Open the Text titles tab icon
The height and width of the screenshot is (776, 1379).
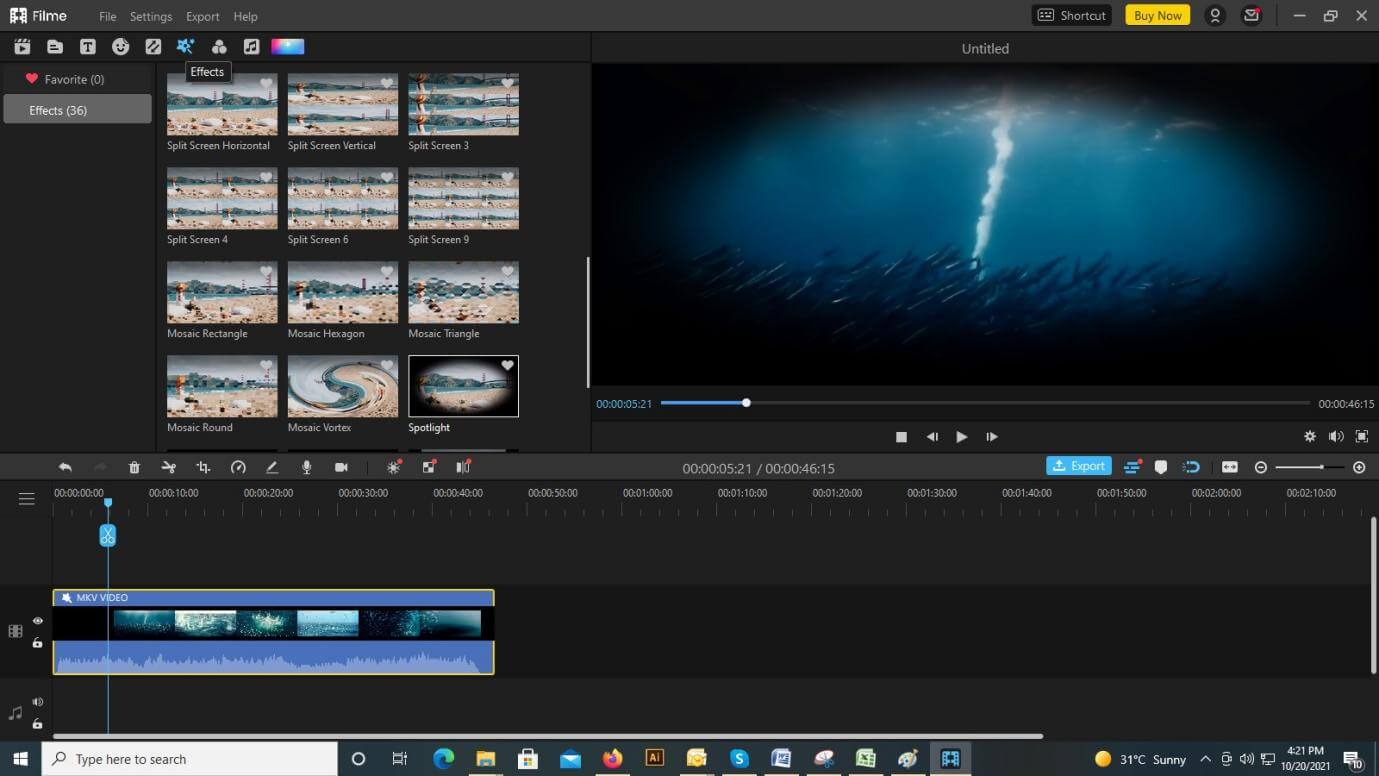tap(88, 46)
